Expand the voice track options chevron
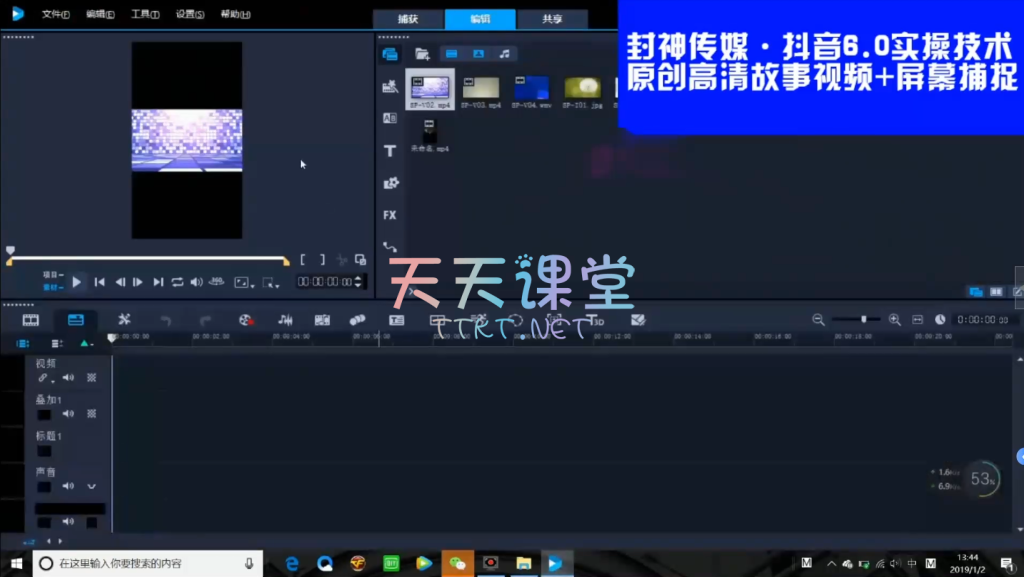 point(91,487)
